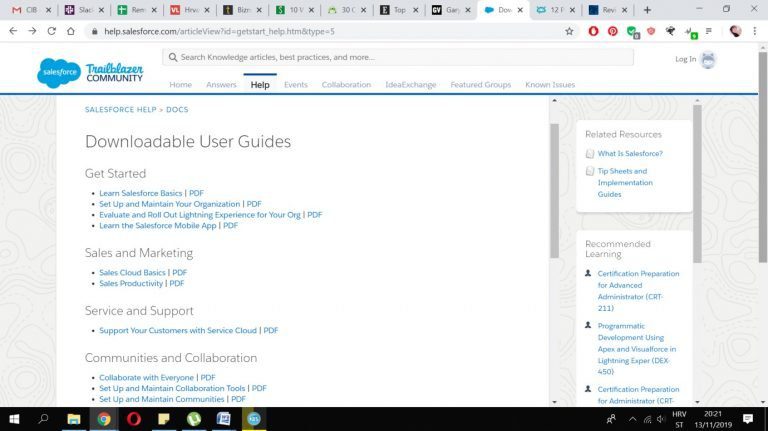768x431 pixels.
Task: Open Set Up and Maintain Communities link
Action: point(162,399)
